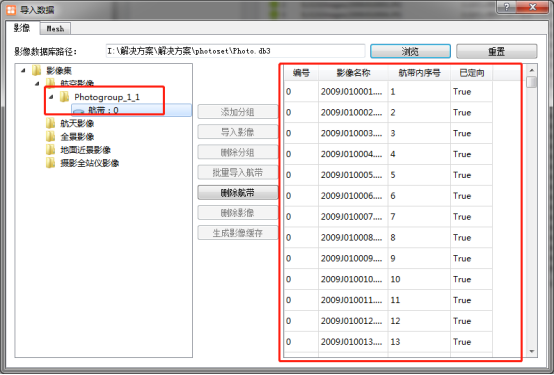Screen dimensions: 554x375
Task: Collapse the 影像集 tree node
Action: pyautogui.click(x=23, y=70)
